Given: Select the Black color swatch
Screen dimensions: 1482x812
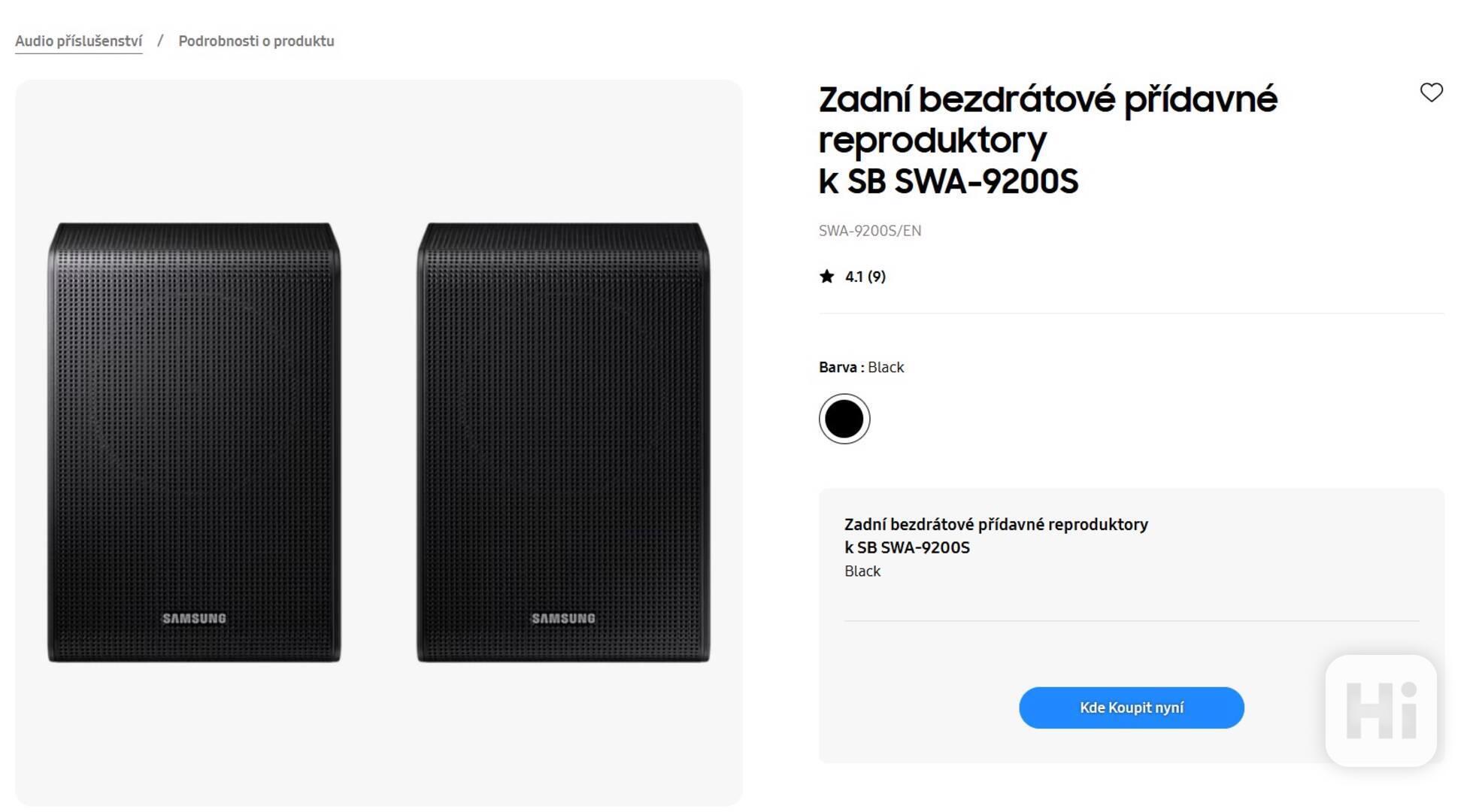Looking at the screenshot, I should [x=844, y=419].
